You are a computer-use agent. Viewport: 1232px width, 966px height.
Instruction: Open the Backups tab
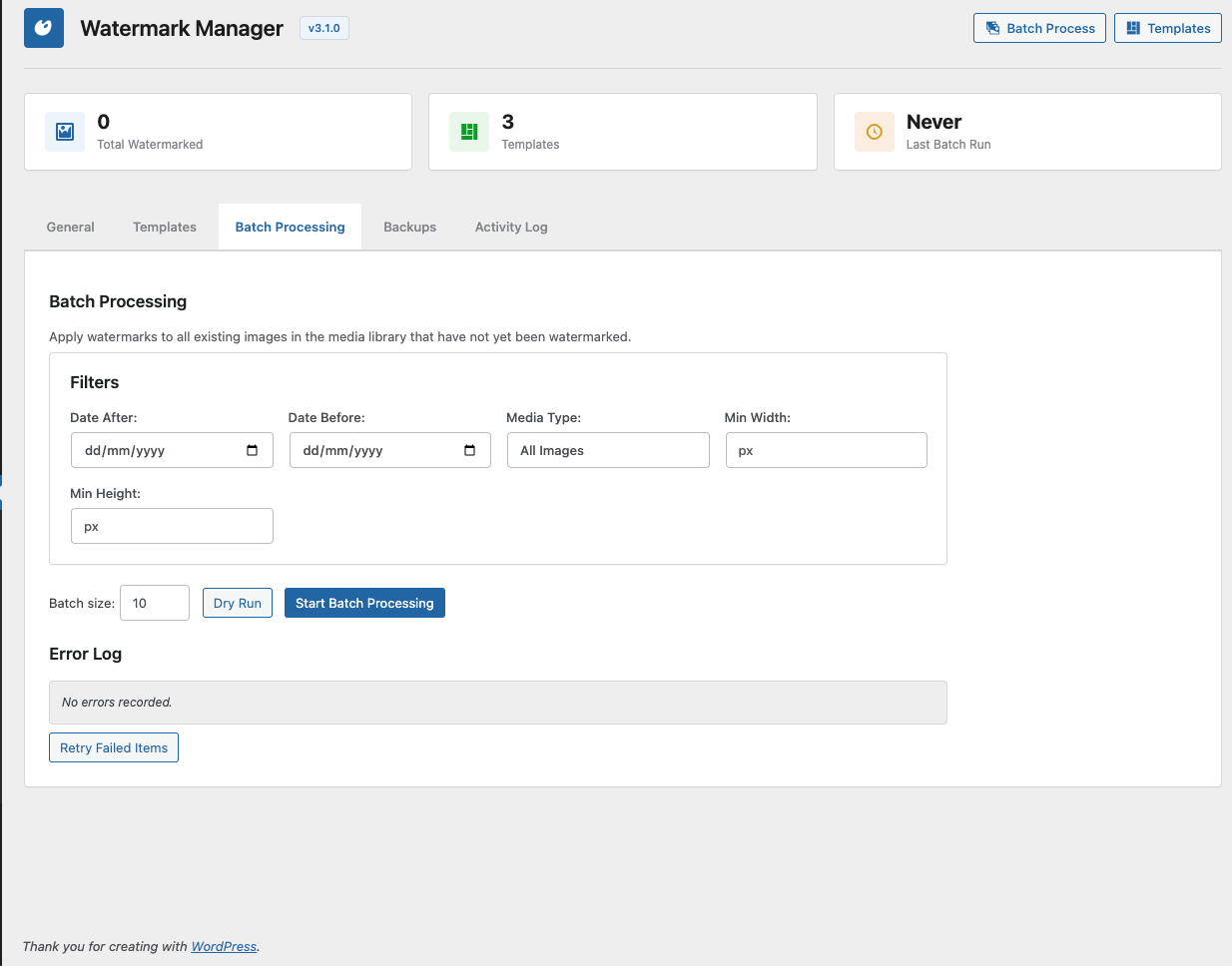click(x=409, y=227)
